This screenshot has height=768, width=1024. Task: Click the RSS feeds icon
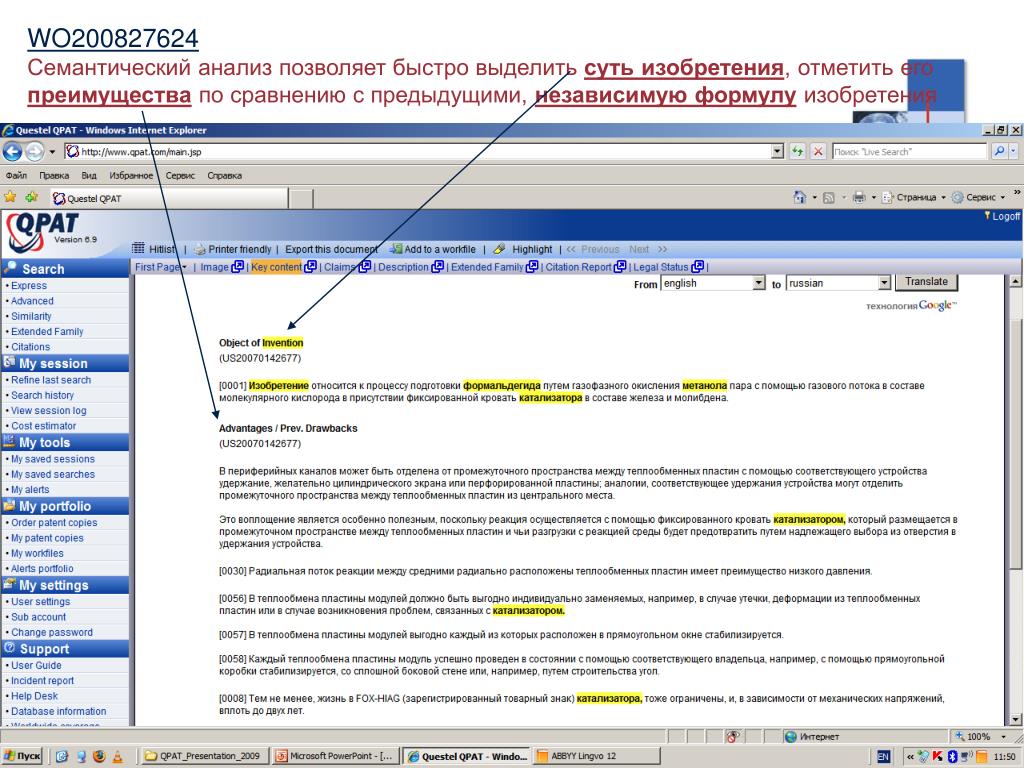[829, 197]
